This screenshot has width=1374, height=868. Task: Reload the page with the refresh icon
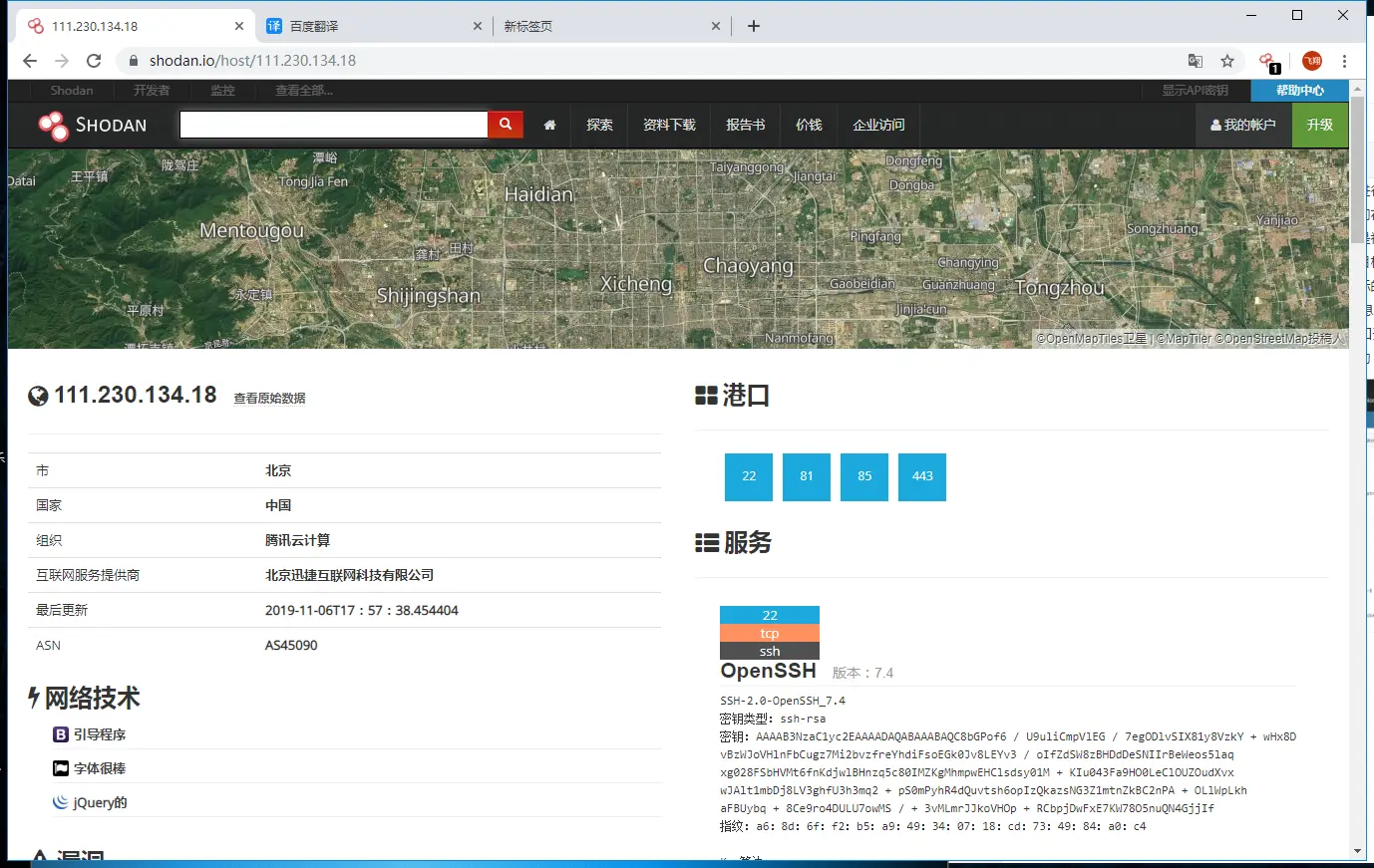click(x=94, y=61)
